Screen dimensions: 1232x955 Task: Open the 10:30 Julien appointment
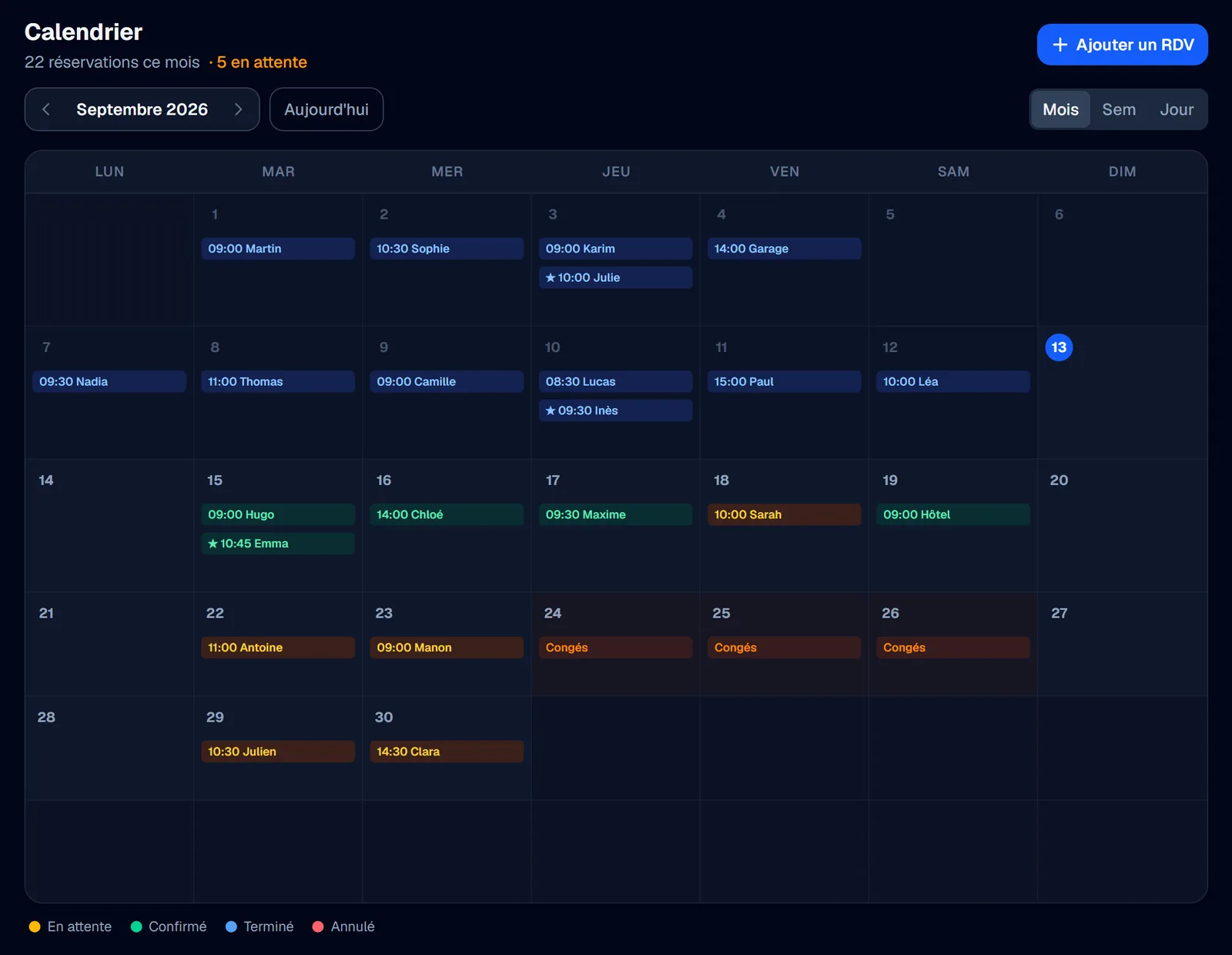click(x=278, y=752)
